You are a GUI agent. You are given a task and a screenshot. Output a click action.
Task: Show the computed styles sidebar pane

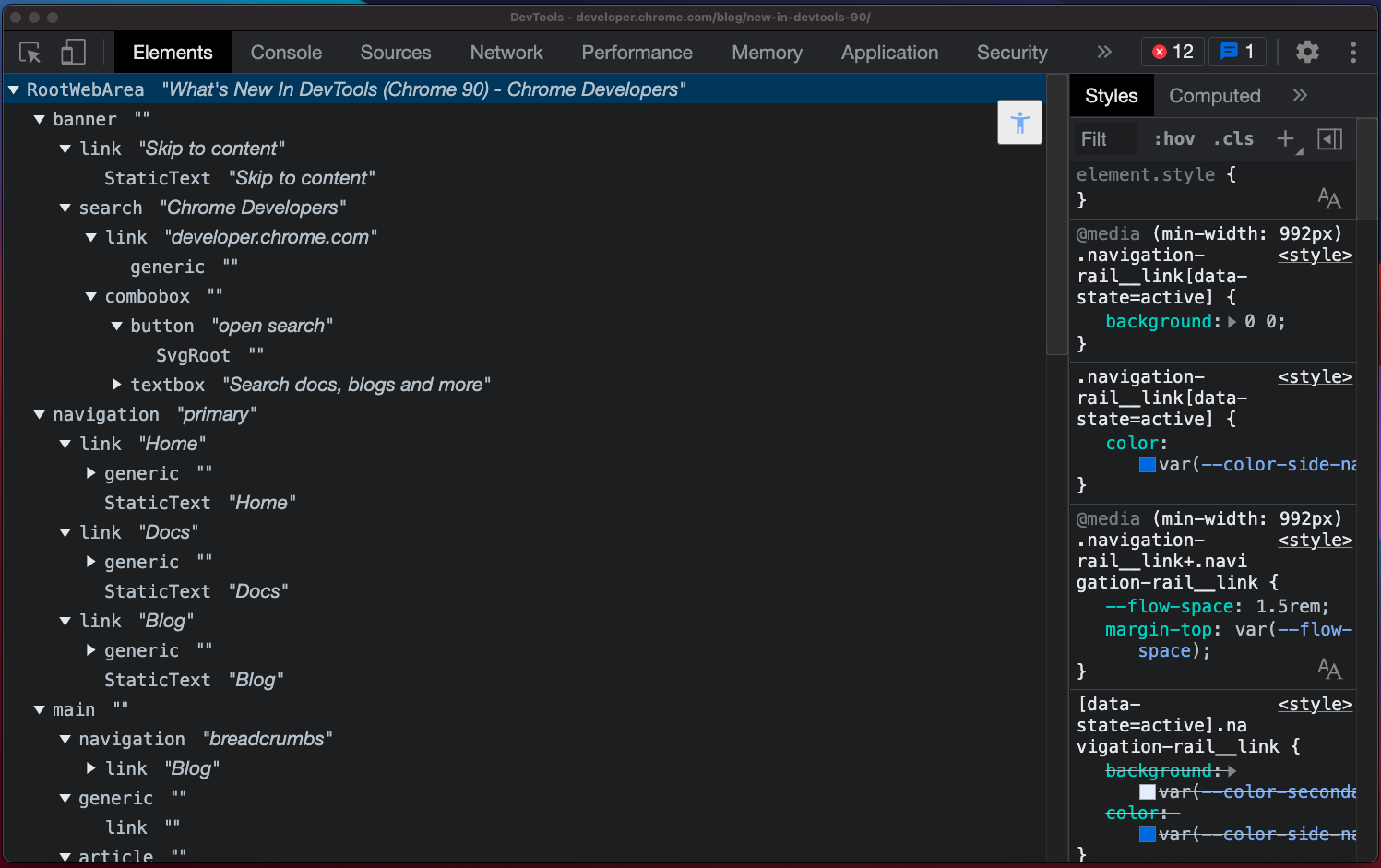(x=1329, y=139)
